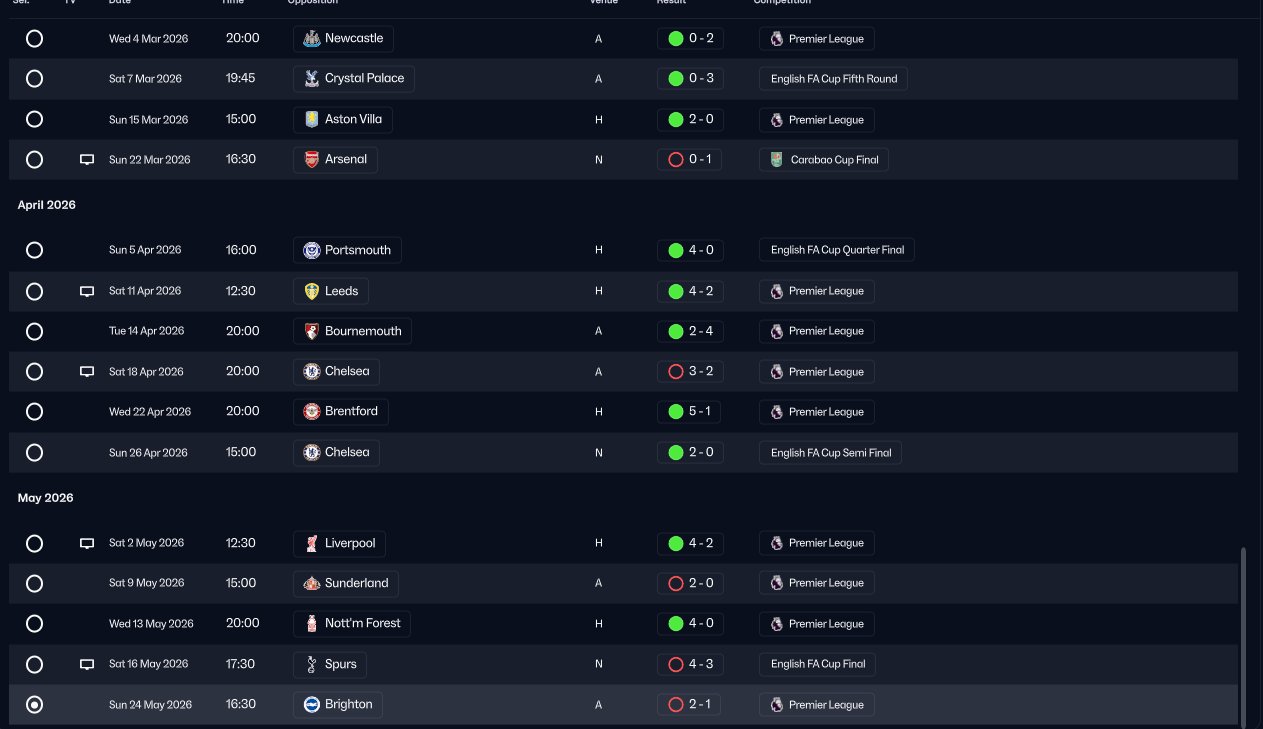The height and width of the screenshot is (729, 1263).
Task: Click the Crystal Palace club badge
Action: 311,79
